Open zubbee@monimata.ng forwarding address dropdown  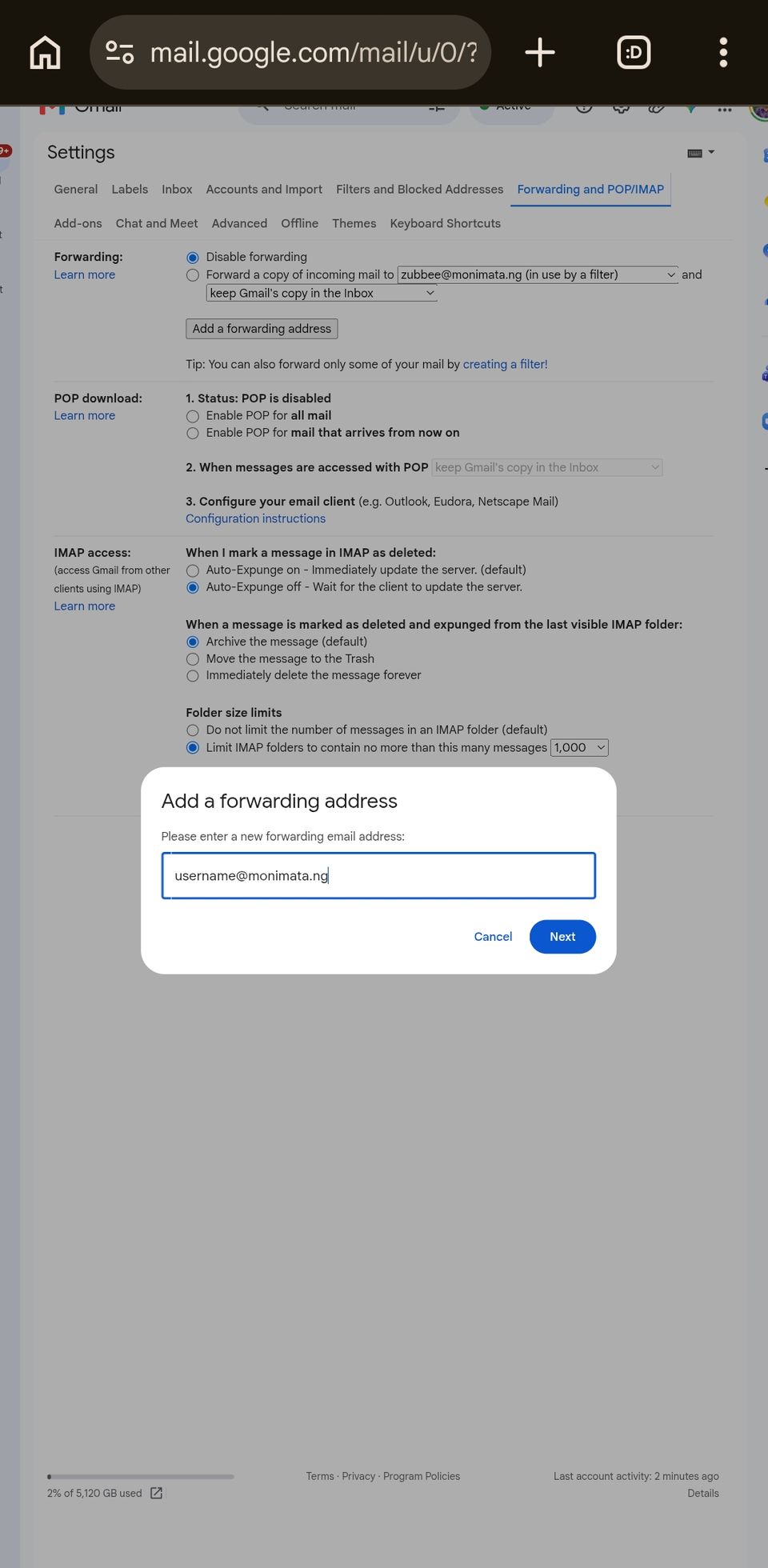click(x=538, y=274)
